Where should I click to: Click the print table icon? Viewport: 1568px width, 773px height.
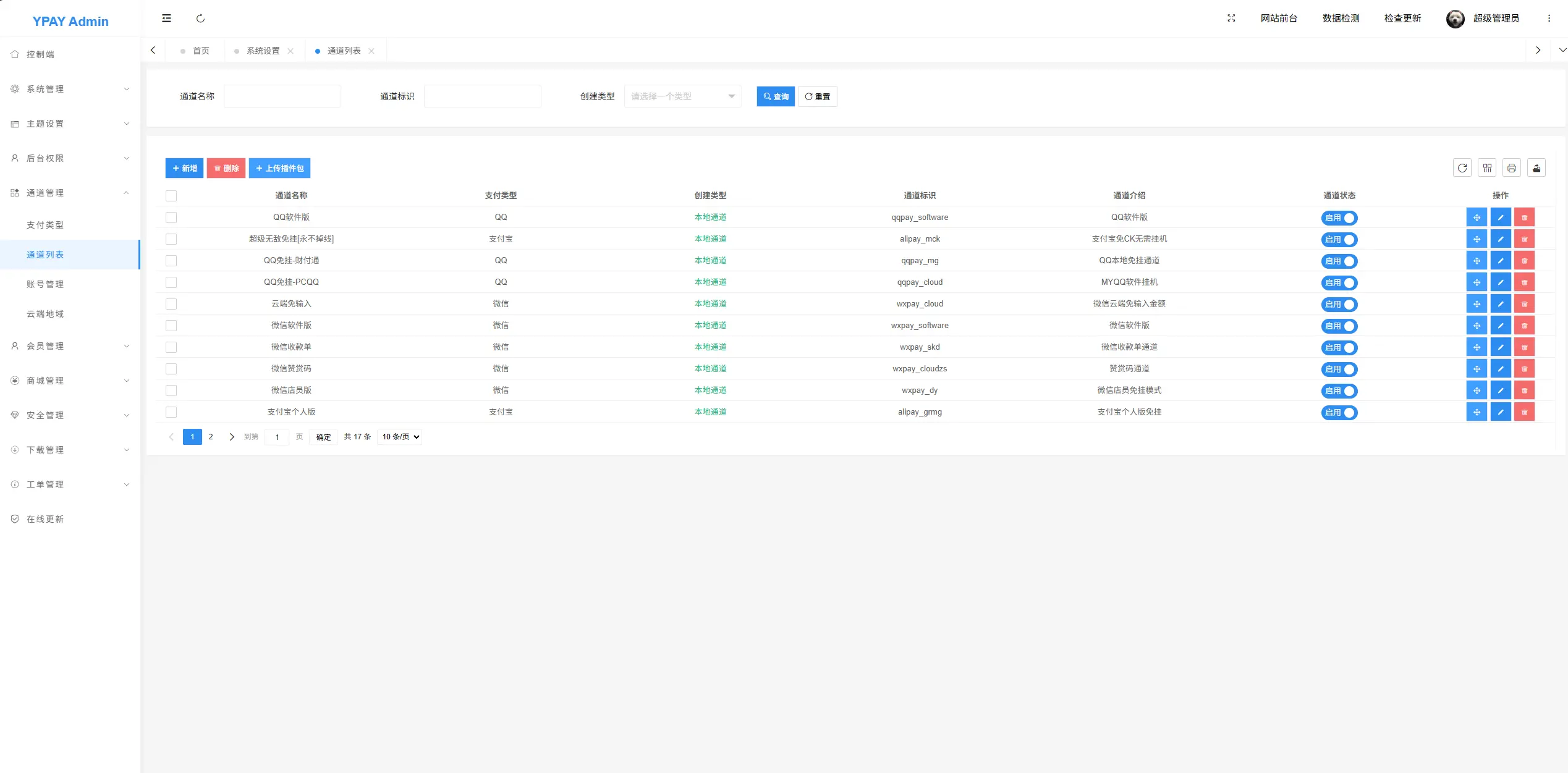[x=1512, y=167]
